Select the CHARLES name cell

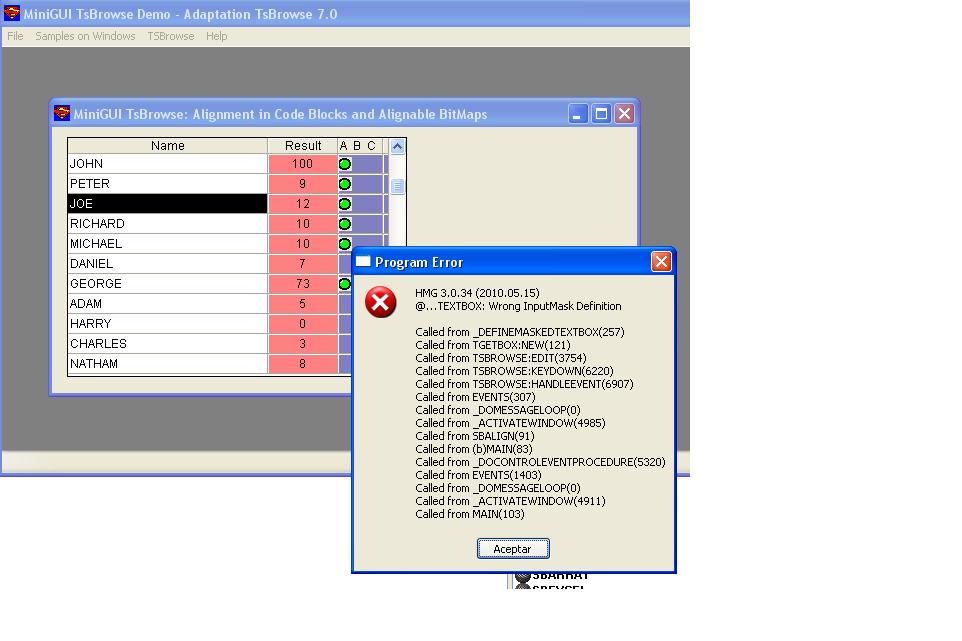pyautogui.click(x=167, y=344)
